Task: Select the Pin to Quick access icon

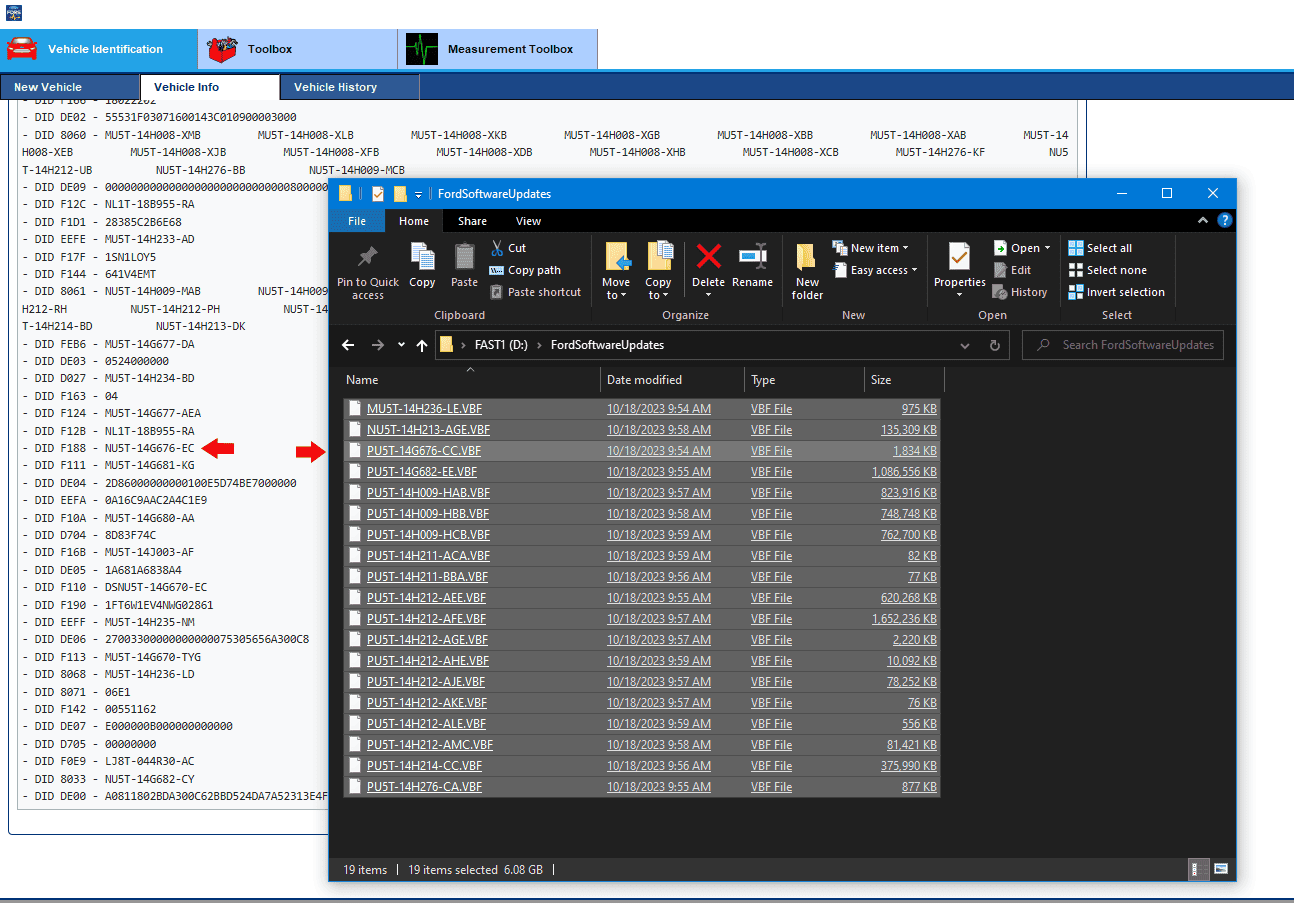Action: tap(367, 268)
